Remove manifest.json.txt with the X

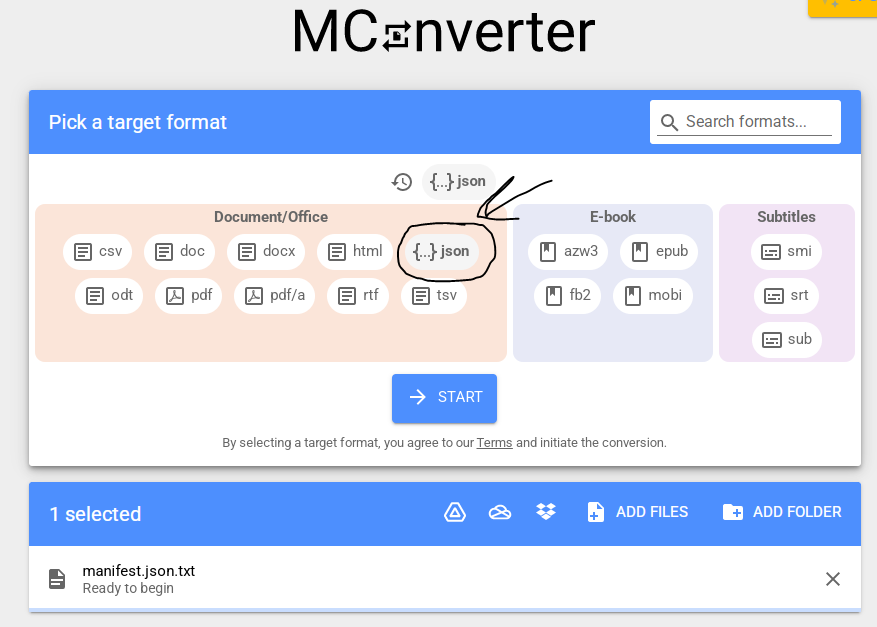click(x=833, y=579)
